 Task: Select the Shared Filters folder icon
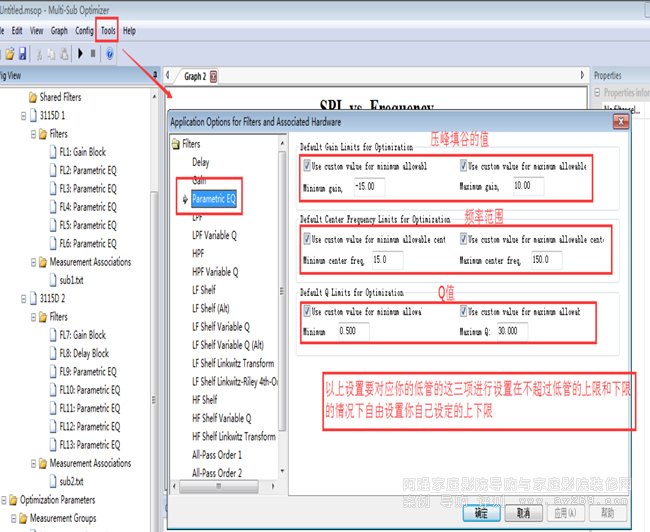pyautogui.click(x=30, y=97)
